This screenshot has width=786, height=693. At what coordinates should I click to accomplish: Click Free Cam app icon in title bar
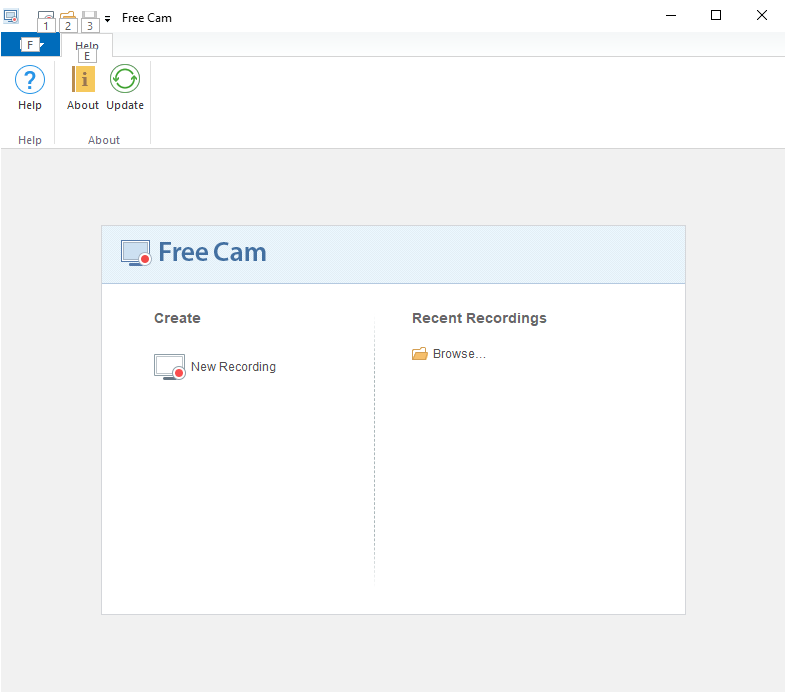tap(11, 17)
